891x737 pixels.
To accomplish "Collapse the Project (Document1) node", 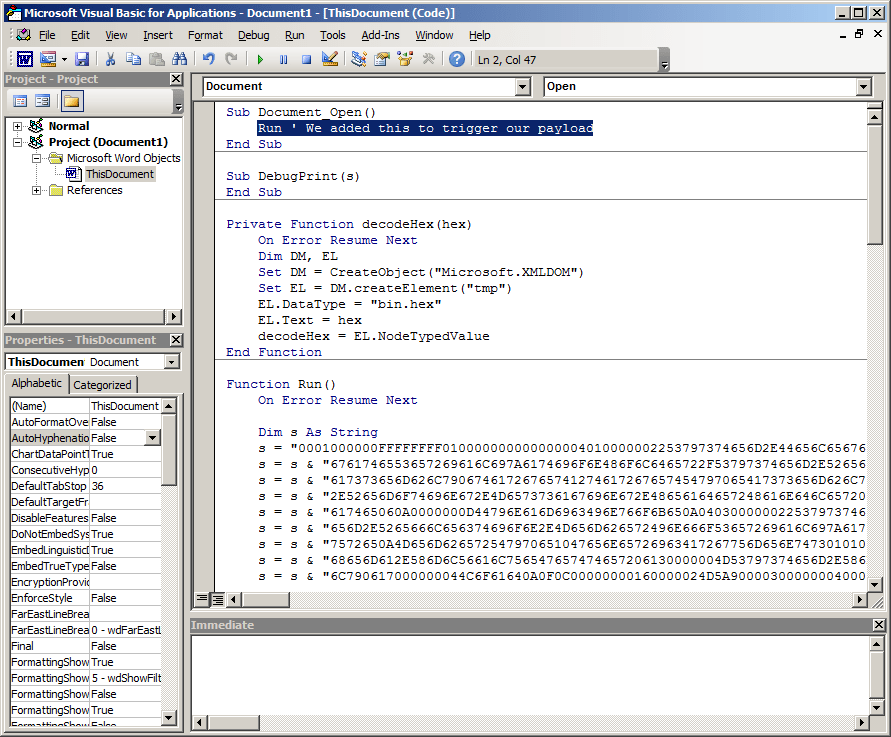I will pos(18,142).
